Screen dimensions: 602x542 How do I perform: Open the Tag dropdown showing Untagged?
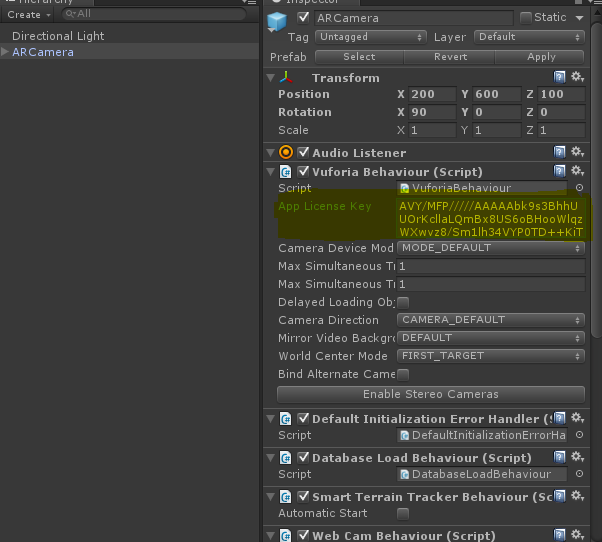pos(370,37)
